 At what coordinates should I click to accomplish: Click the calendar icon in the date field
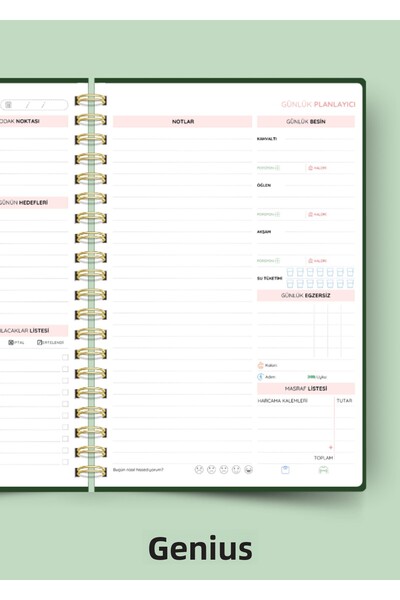point(8,105)
